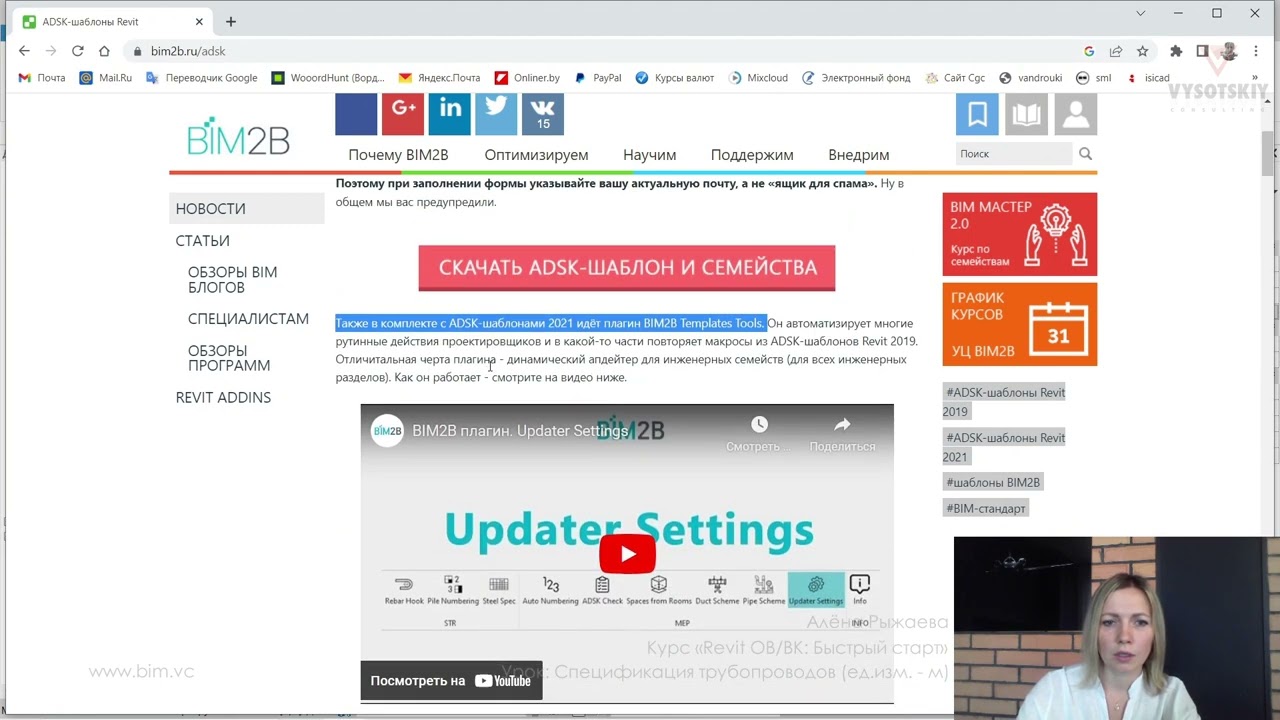This screenshot has height=720, width=1280.
Task: Click the site search field 'Поиск'
Action: coord(1014,154)
